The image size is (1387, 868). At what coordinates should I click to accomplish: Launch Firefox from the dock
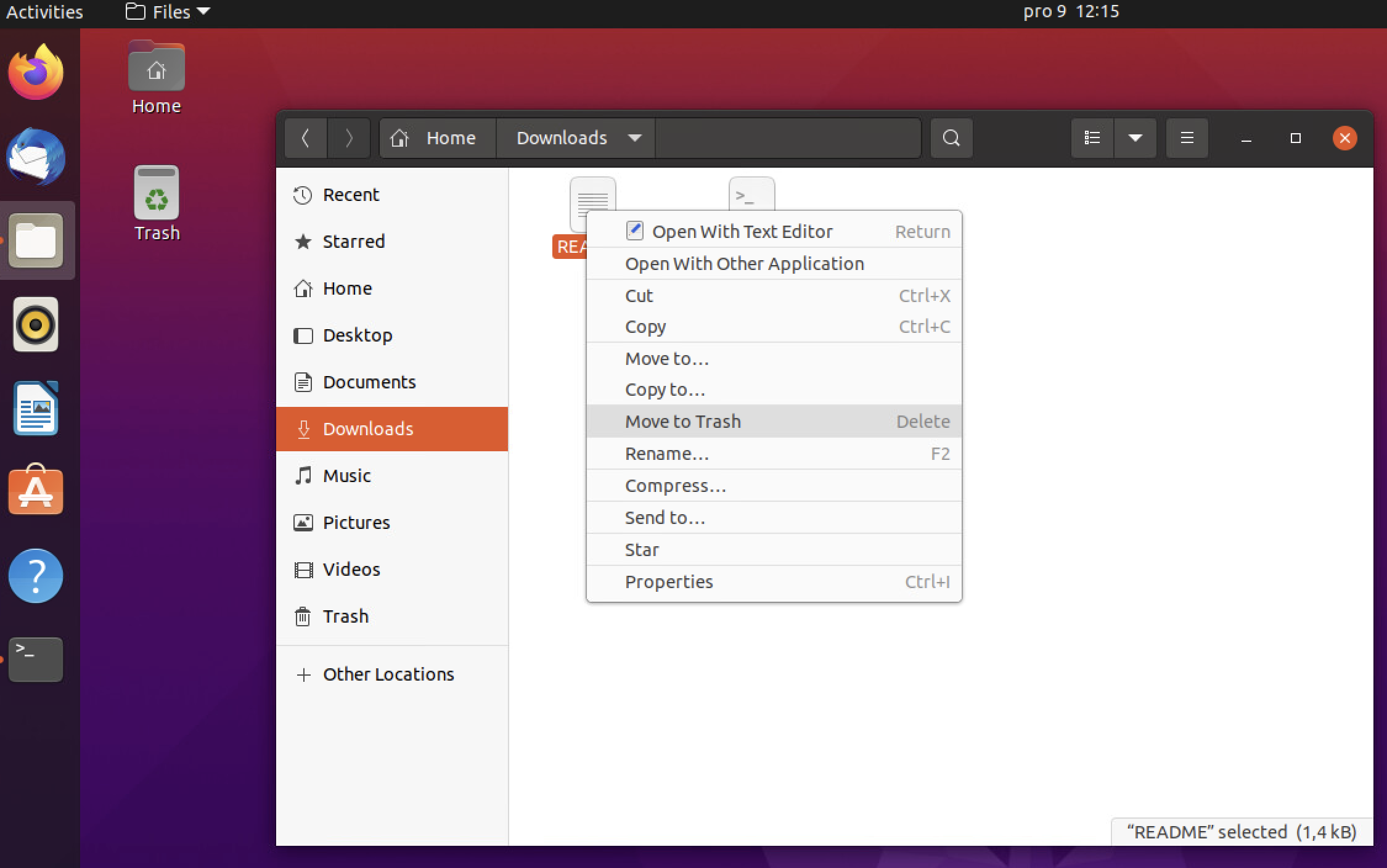(x=36, y=72)
